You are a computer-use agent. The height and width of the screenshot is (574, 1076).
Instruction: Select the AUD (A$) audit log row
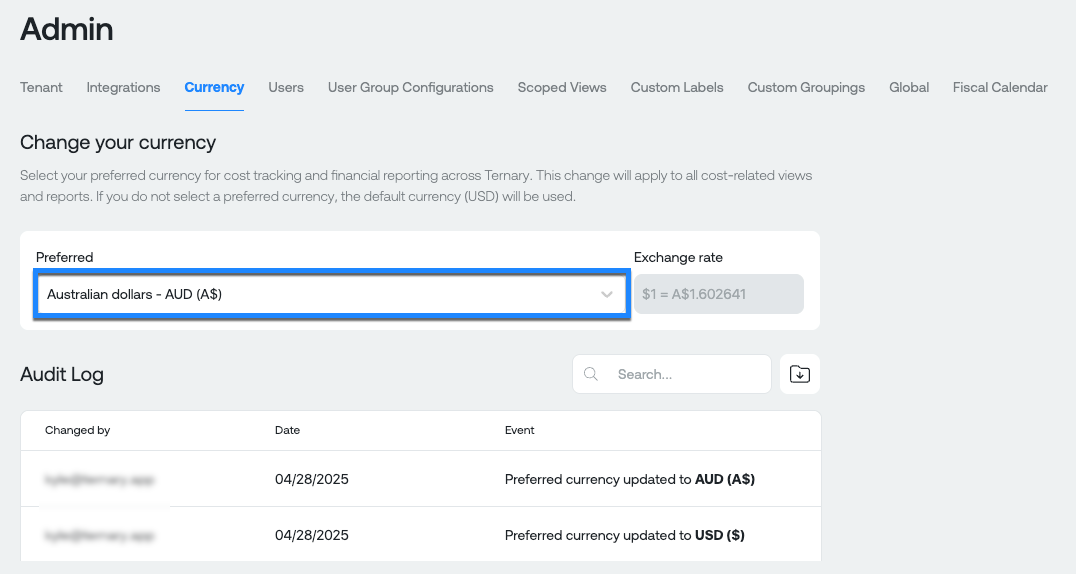pyautogui.click(x=421, y=479)
